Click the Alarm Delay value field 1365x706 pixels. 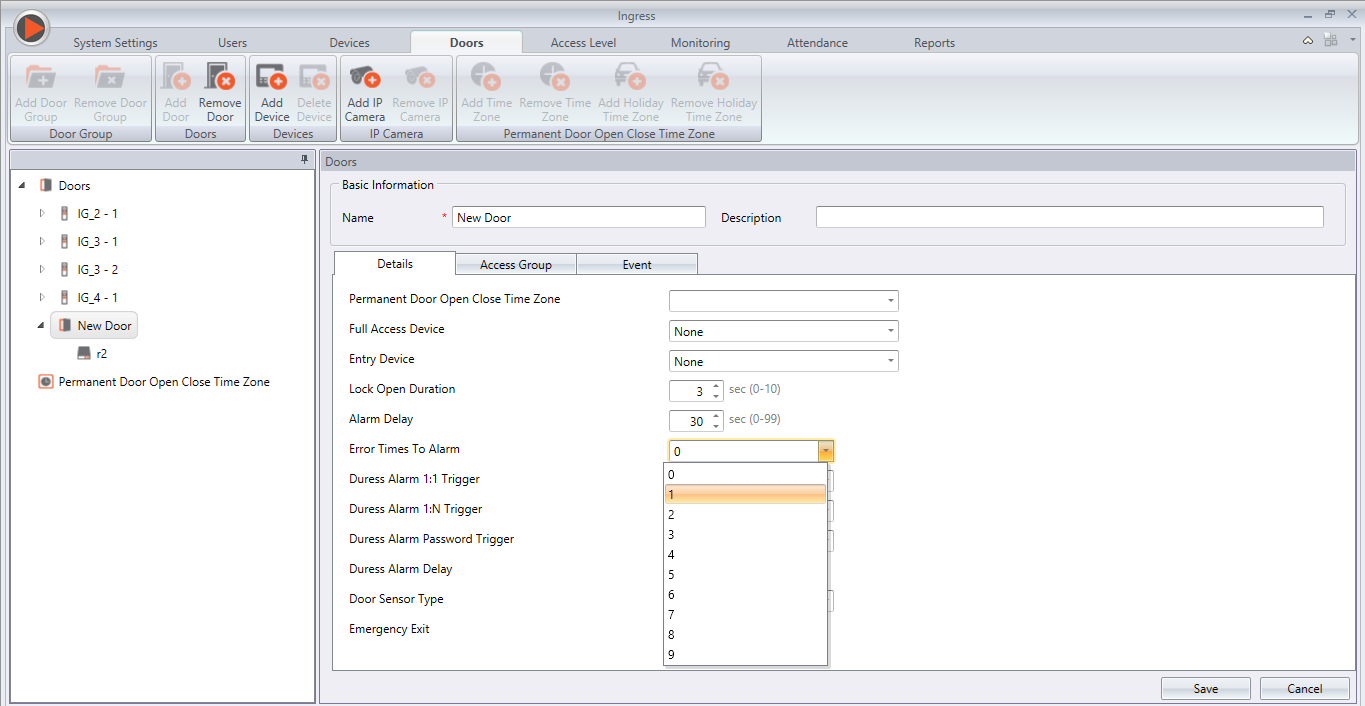pos(689,421)
